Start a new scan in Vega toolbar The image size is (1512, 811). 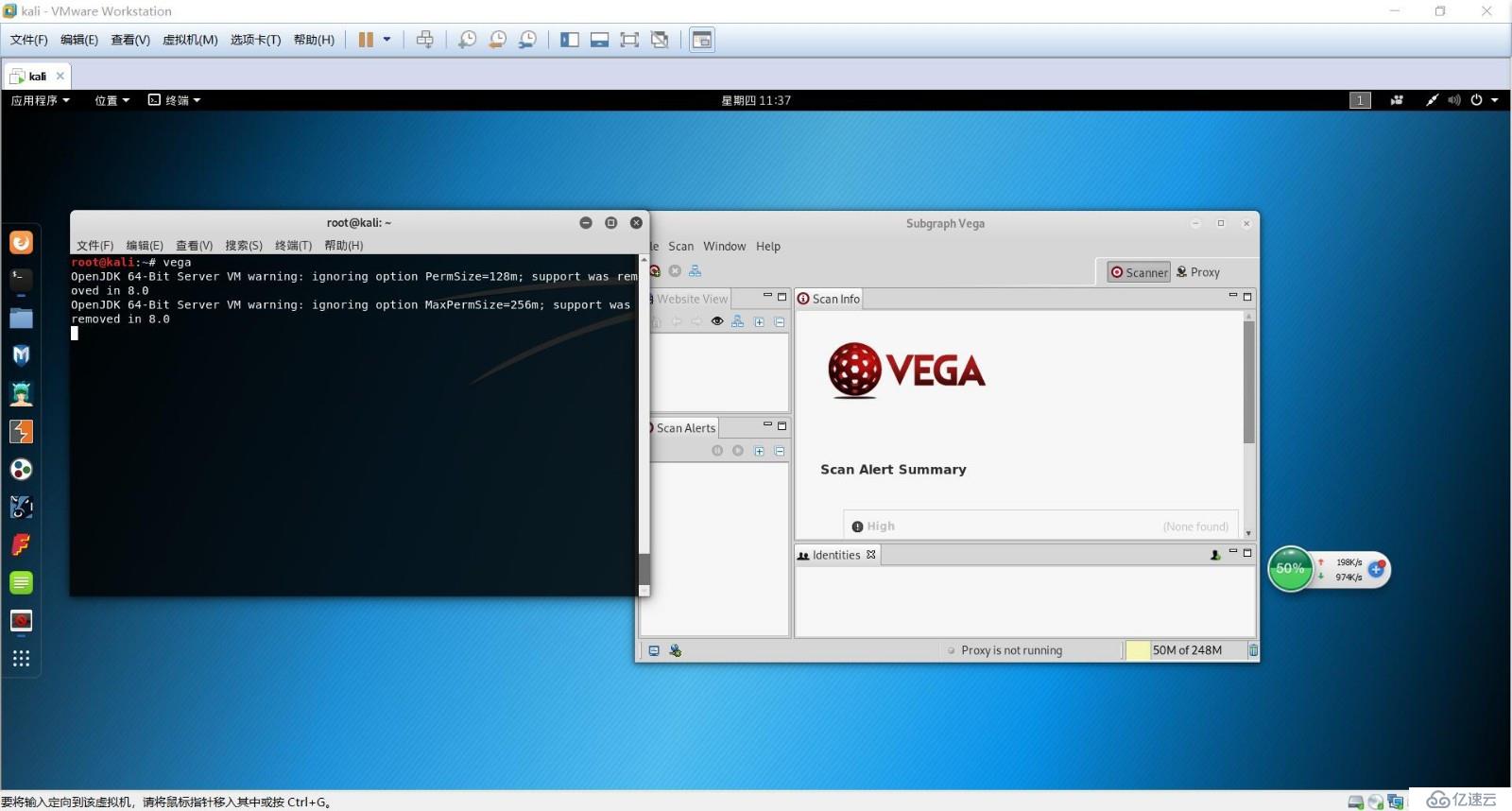click(655, 270)
